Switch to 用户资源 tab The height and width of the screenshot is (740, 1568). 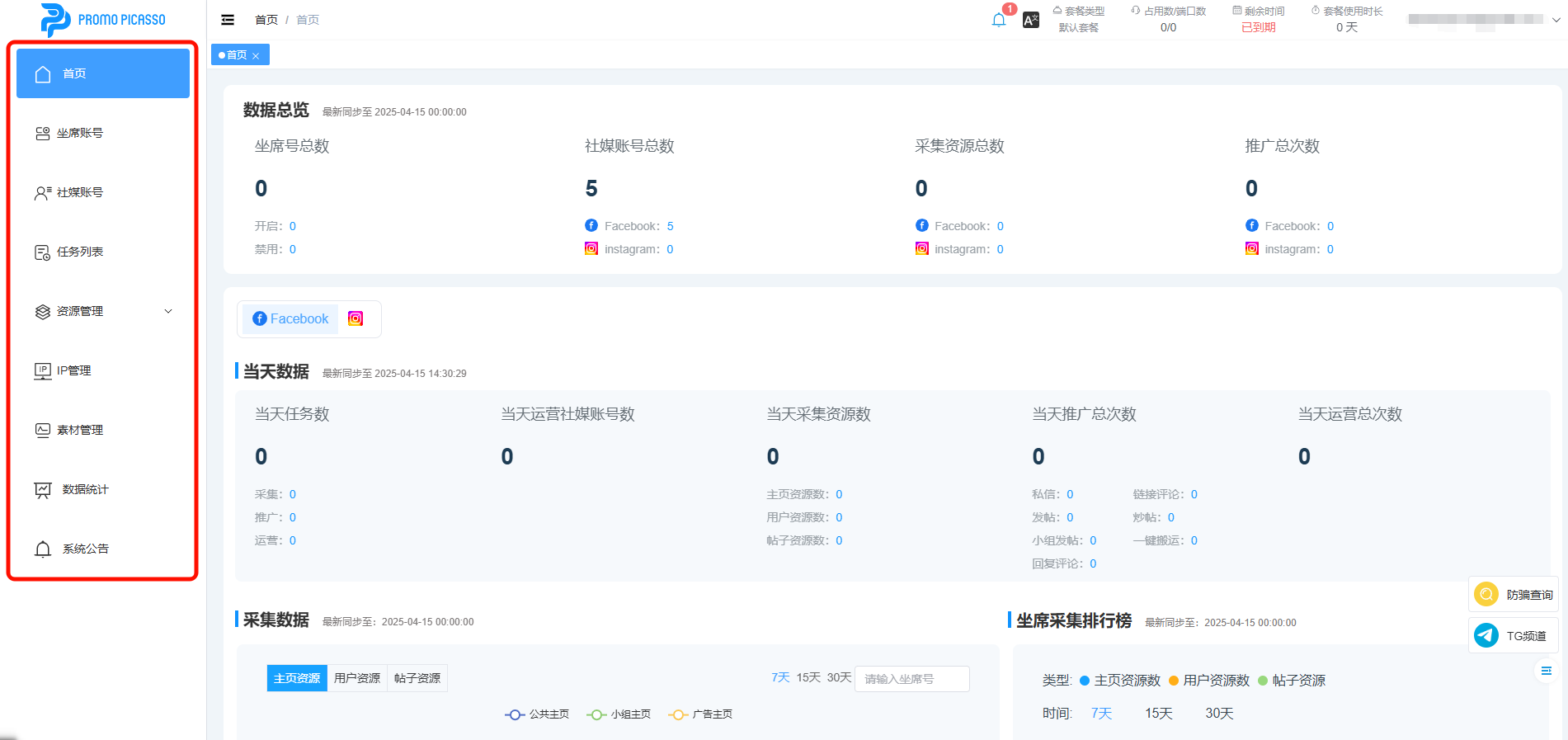tap(357, 678)
